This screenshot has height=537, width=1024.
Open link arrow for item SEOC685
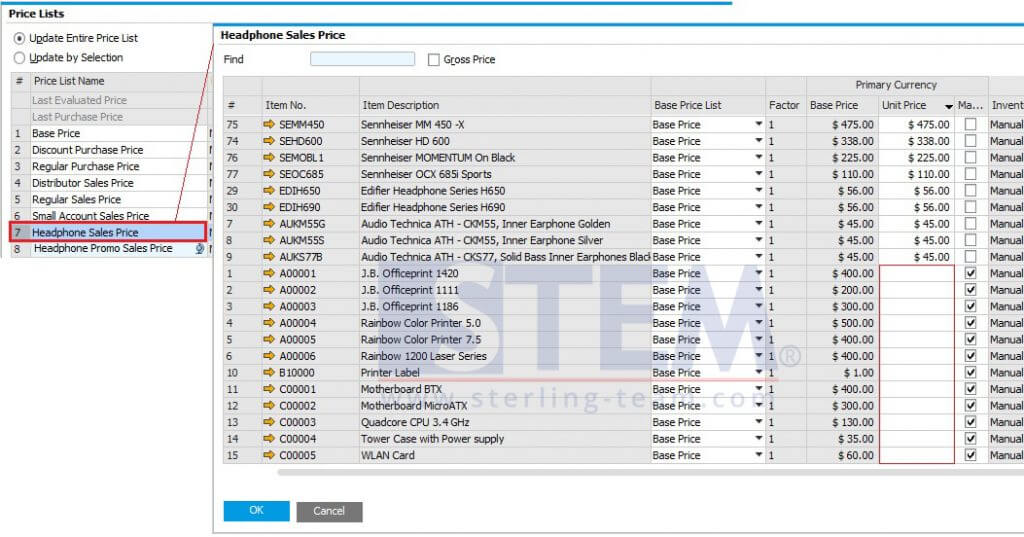[x=269, y=174]
